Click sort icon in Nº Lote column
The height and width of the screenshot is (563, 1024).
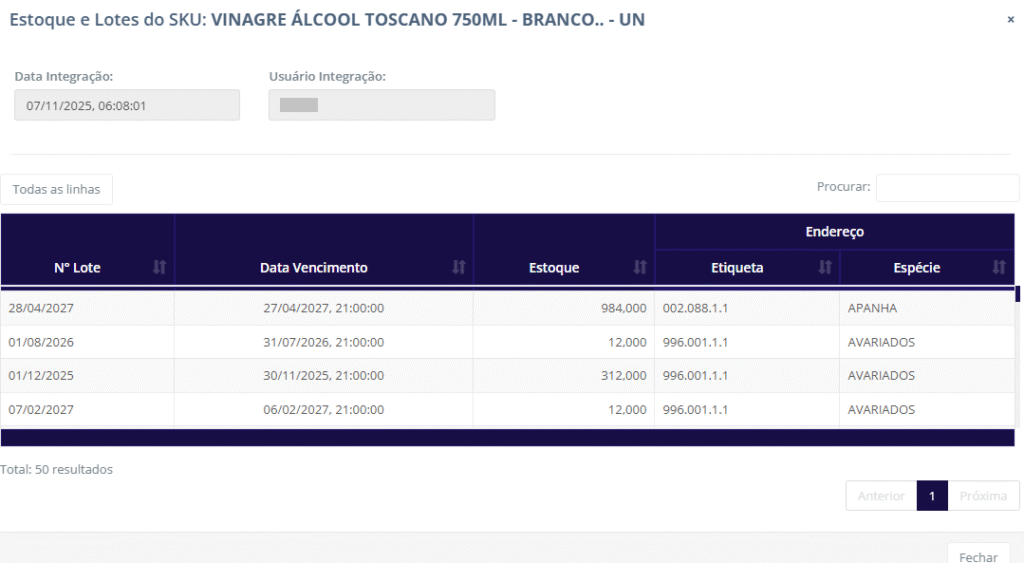pyautogui.click(x=159, y=267)
